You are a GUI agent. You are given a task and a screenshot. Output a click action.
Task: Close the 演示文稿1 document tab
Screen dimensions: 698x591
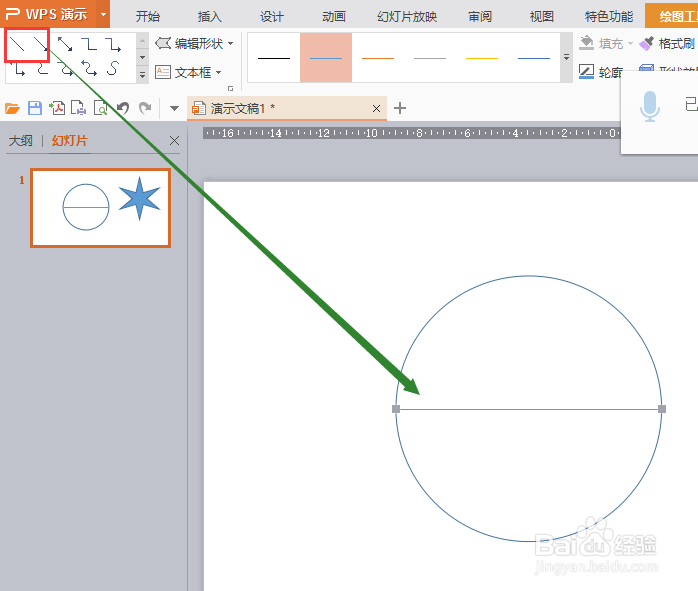click(x=376, y=108)
